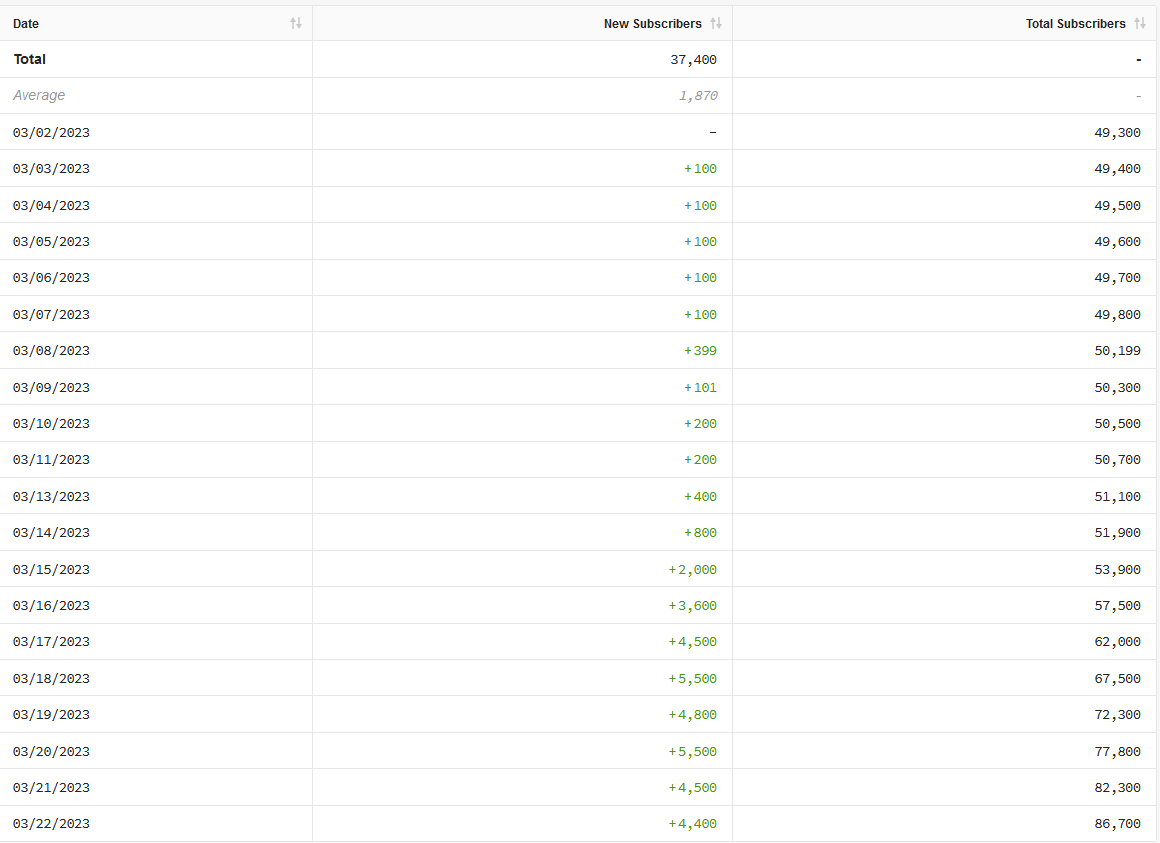1160x843 pixels.
Task: Select date 03/19/2023
Action: pos(51,715)
